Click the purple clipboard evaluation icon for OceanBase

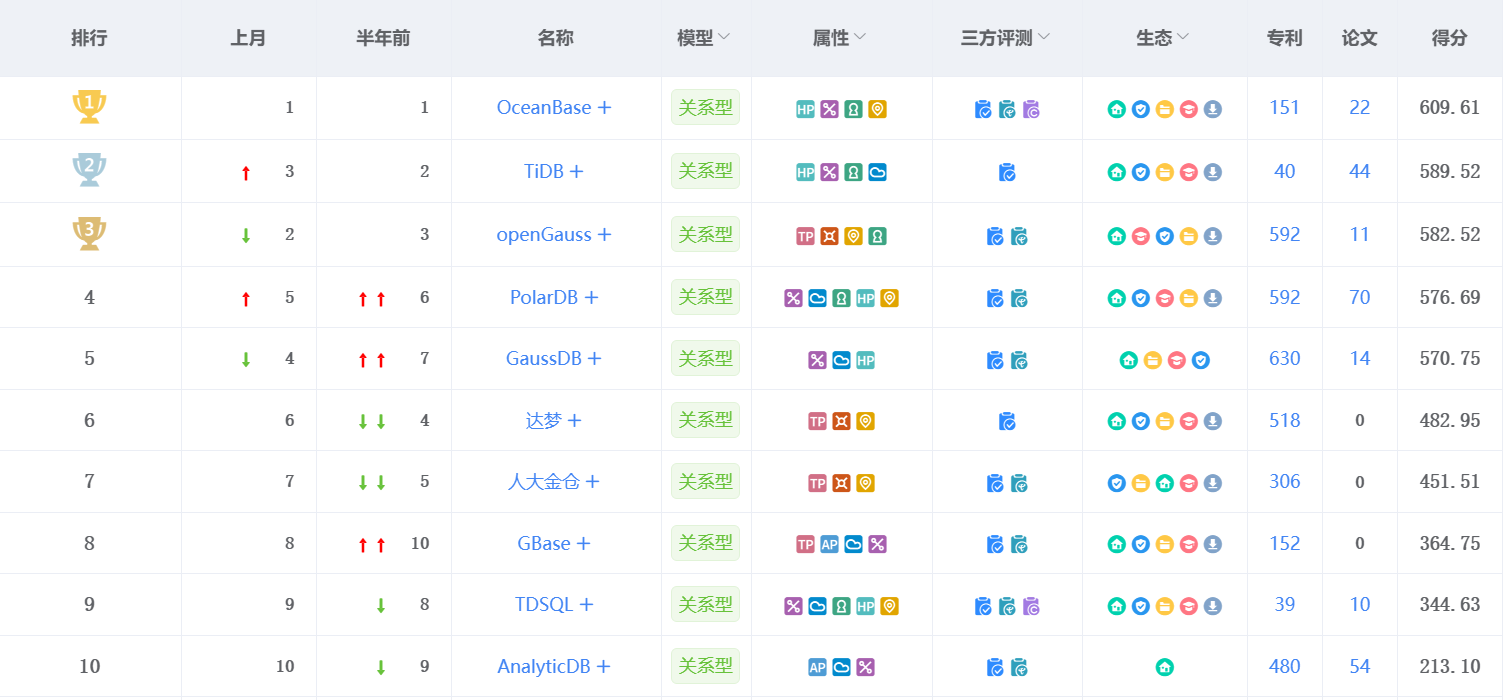(x=1032, y=109)
